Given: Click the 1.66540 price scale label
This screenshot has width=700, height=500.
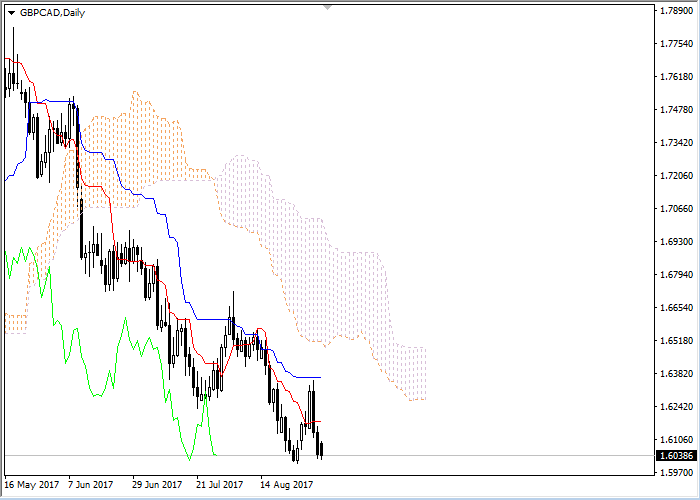Looking at the screenshot, I should [677, 308].
